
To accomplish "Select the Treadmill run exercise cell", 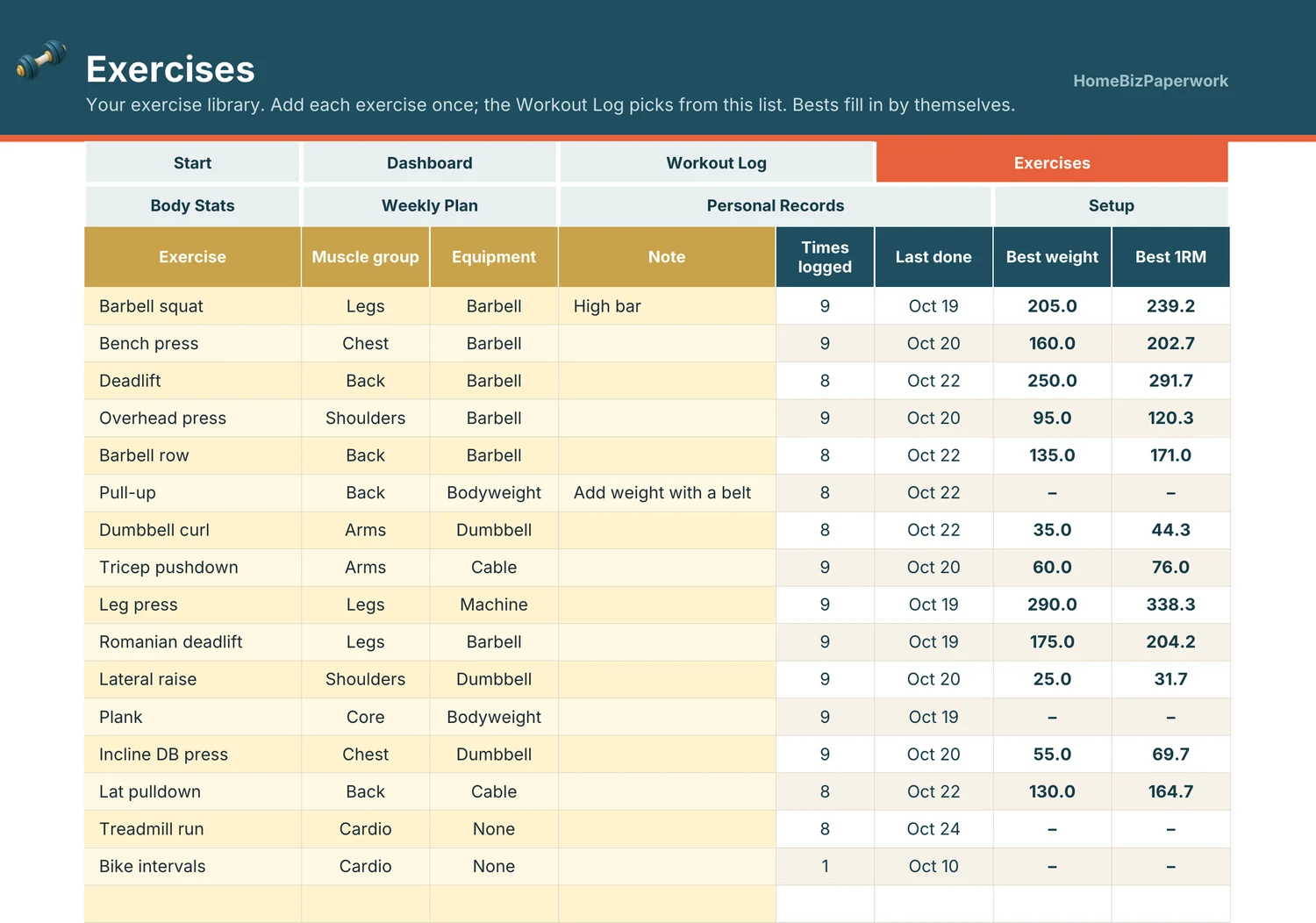I will (192, 829).
